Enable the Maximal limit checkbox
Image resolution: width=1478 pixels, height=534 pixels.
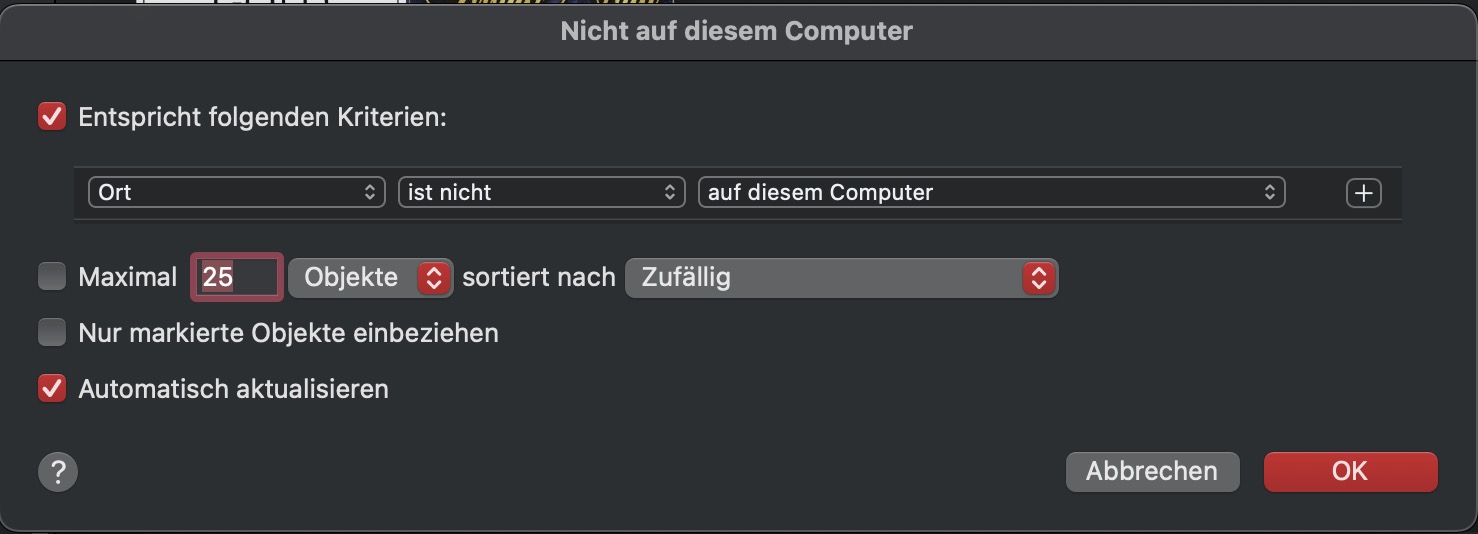(52, 277)
